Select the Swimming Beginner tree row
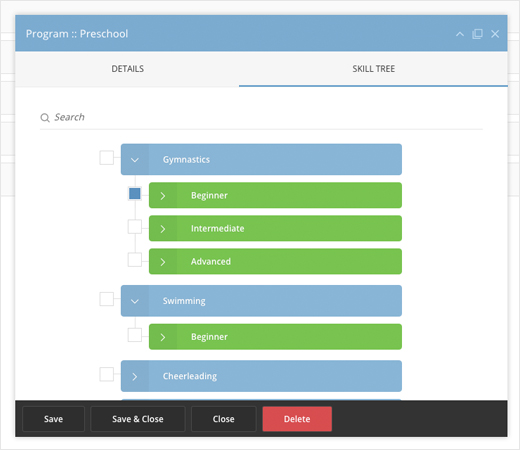 pyautogui.click(x=275, y=337)
